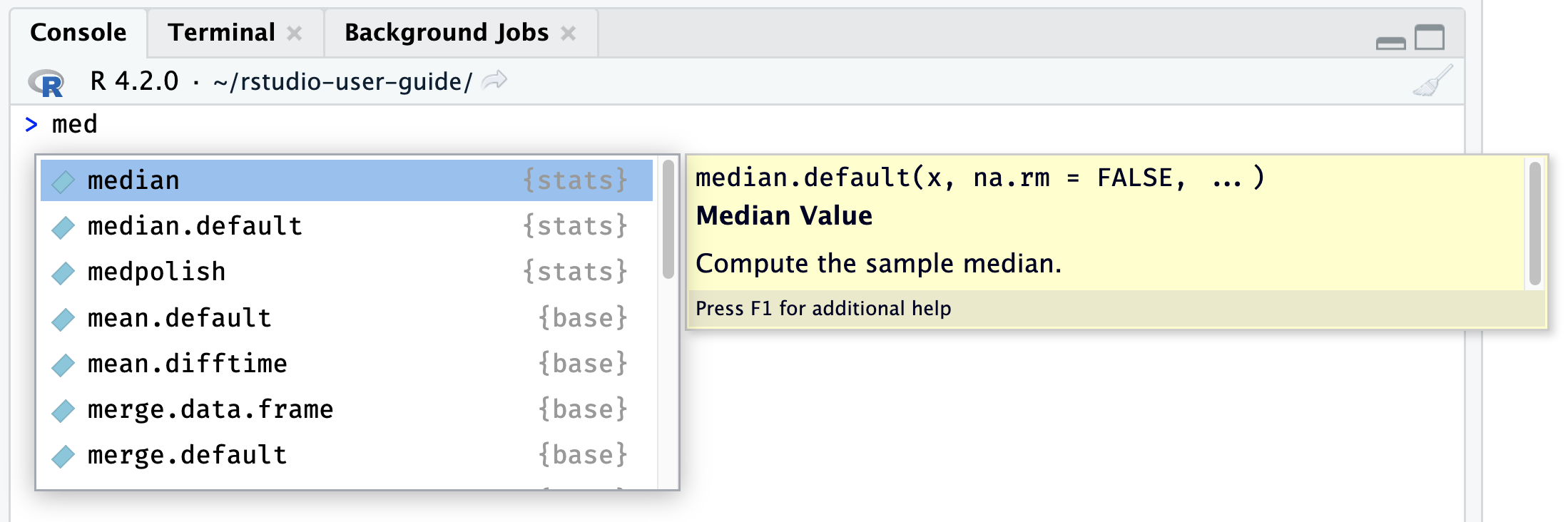Click the R logo icon
Viewport: 1568px width, 522px height.
[46, 83]
